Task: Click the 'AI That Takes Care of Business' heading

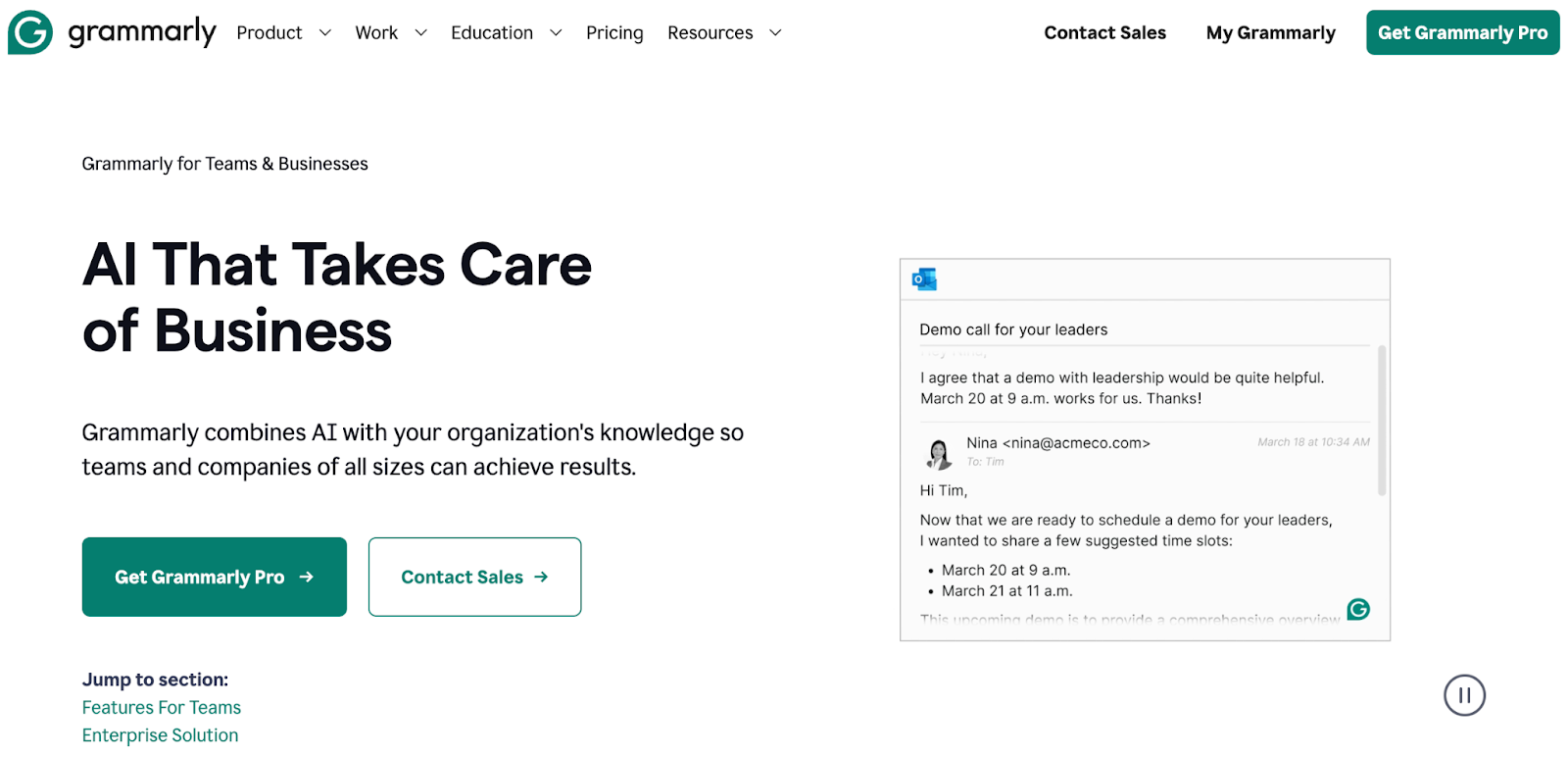Action: [337, 297]
